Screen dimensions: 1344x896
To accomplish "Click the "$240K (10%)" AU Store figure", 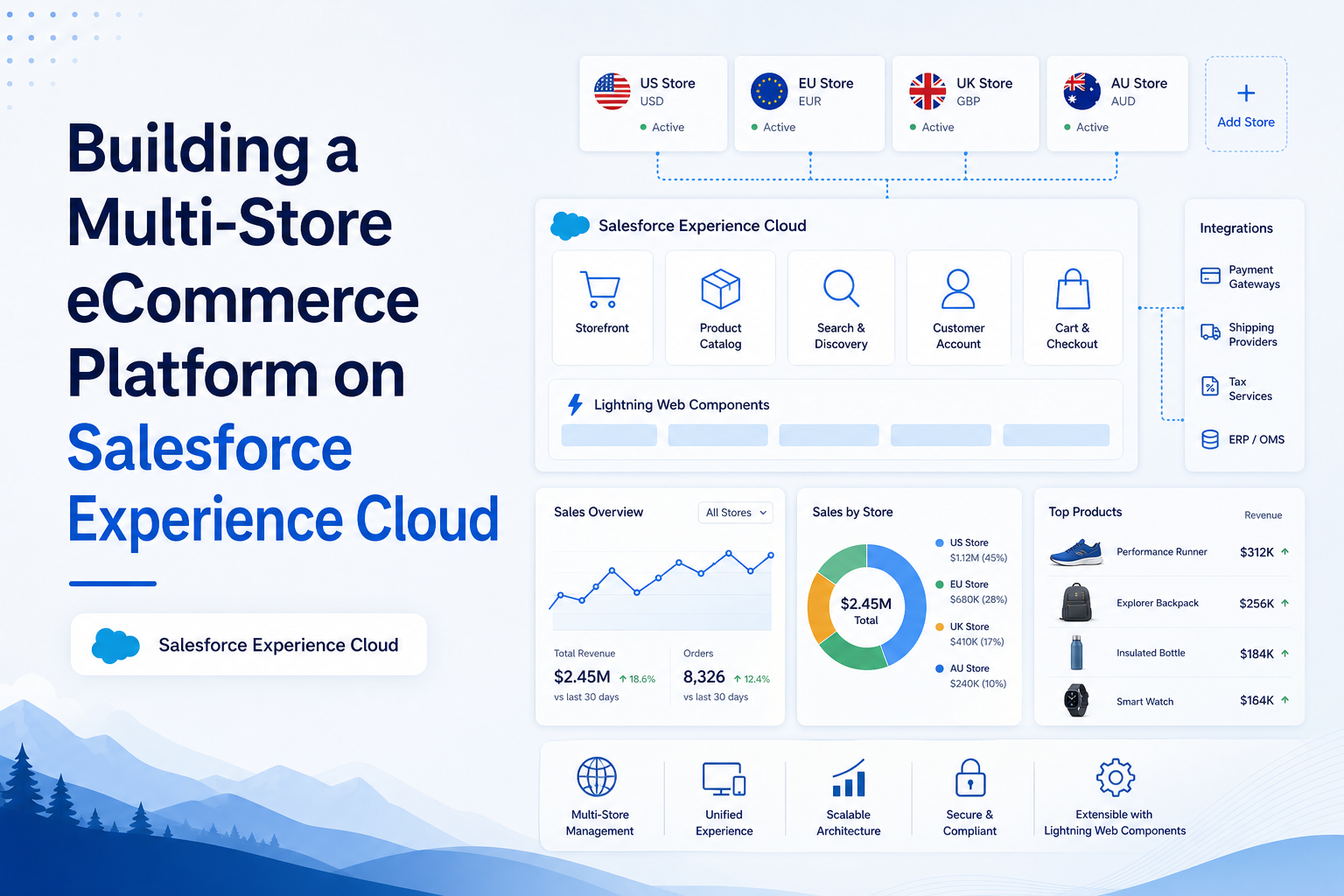I will [x=978, y=684].
